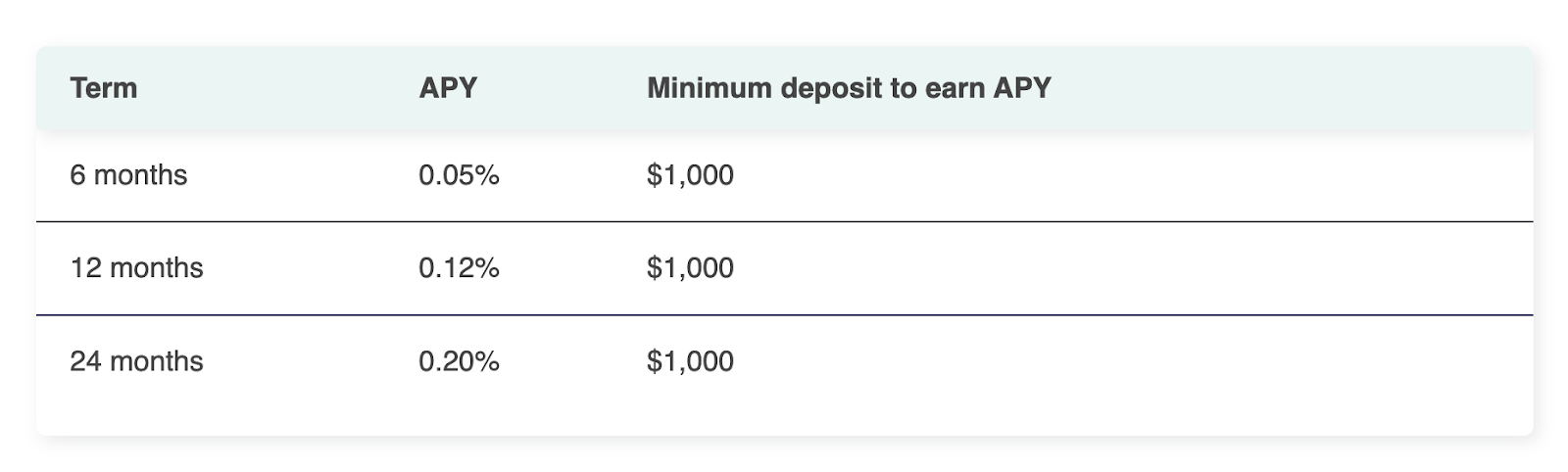Click the 0.20% APY value

[x=459, y=361]
